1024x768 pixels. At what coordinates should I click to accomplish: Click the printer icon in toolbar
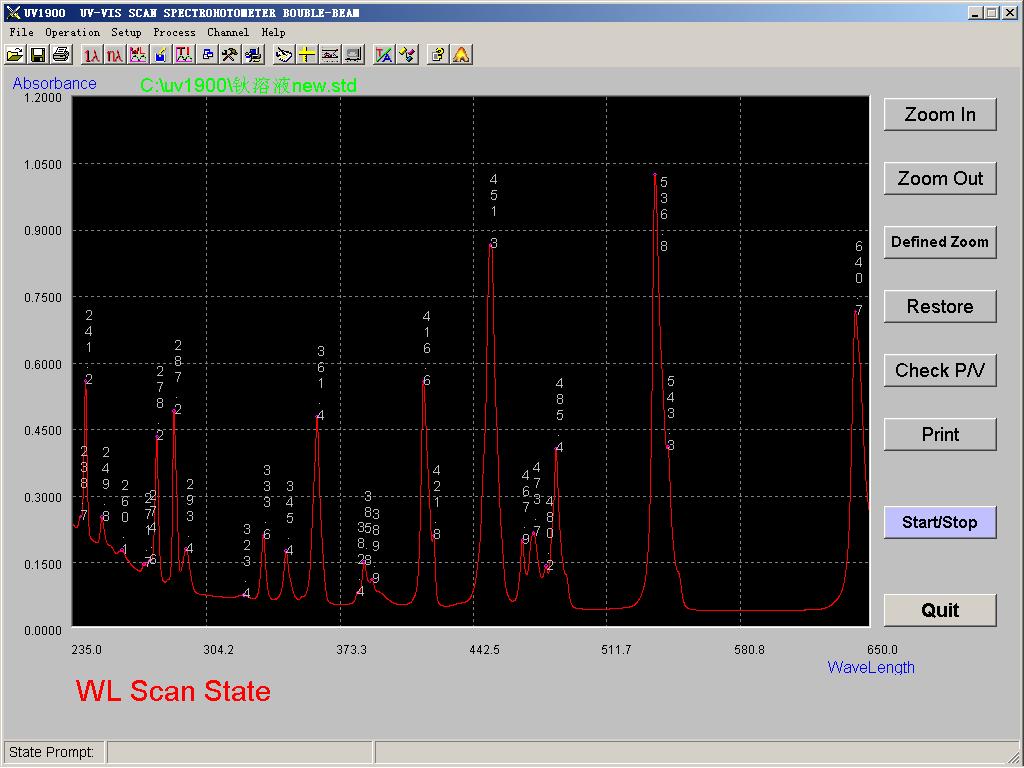61,54
